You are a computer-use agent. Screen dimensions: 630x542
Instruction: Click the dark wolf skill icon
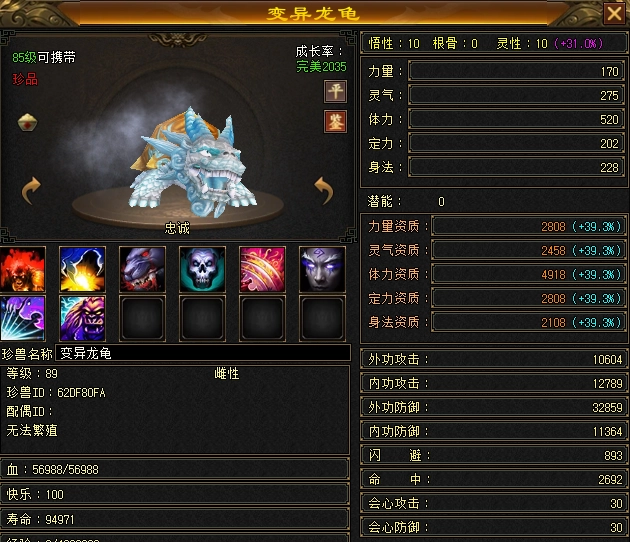[142, 269]
